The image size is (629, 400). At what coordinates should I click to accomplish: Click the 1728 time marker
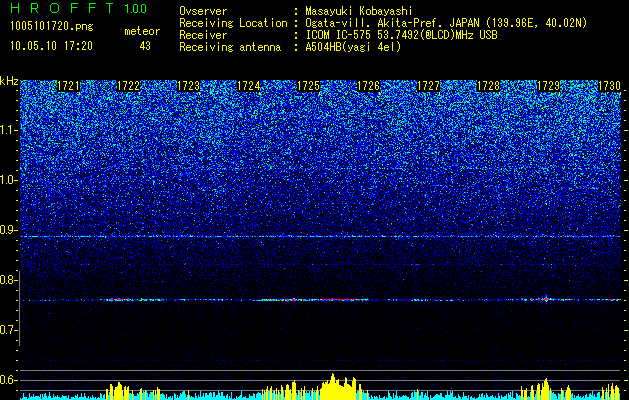point(489,86)
